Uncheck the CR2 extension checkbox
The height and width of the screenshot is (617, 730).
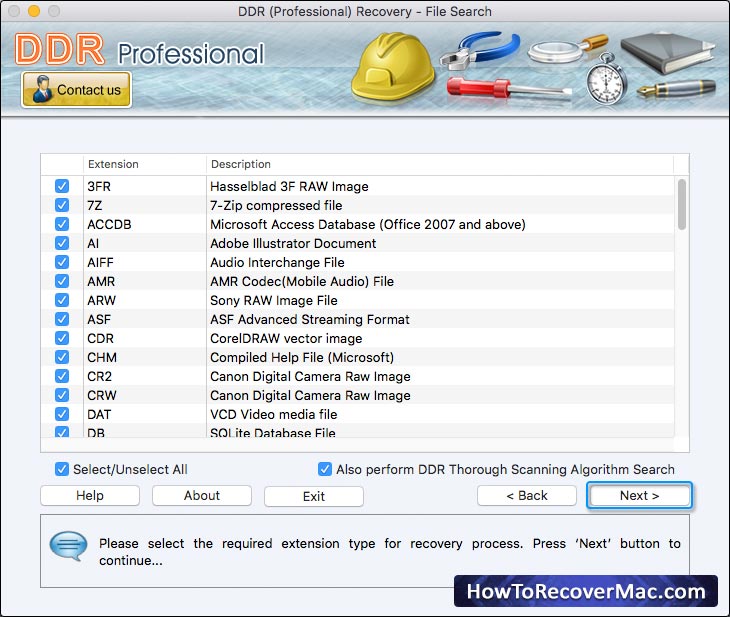click(x=62, y=376)
